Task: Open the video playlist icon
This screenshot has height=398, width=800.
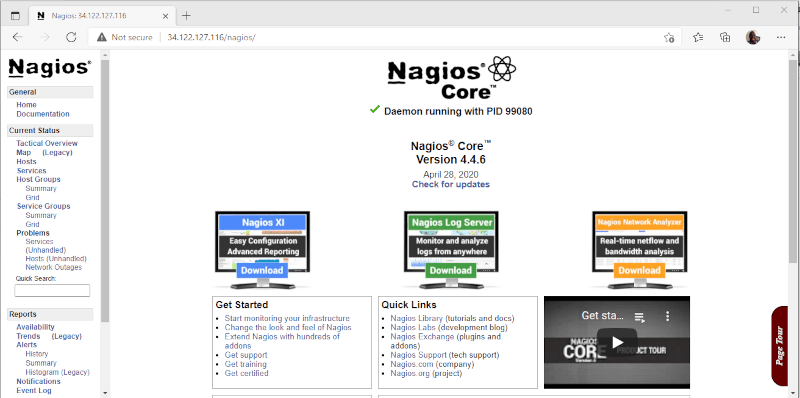Action: 639,317
